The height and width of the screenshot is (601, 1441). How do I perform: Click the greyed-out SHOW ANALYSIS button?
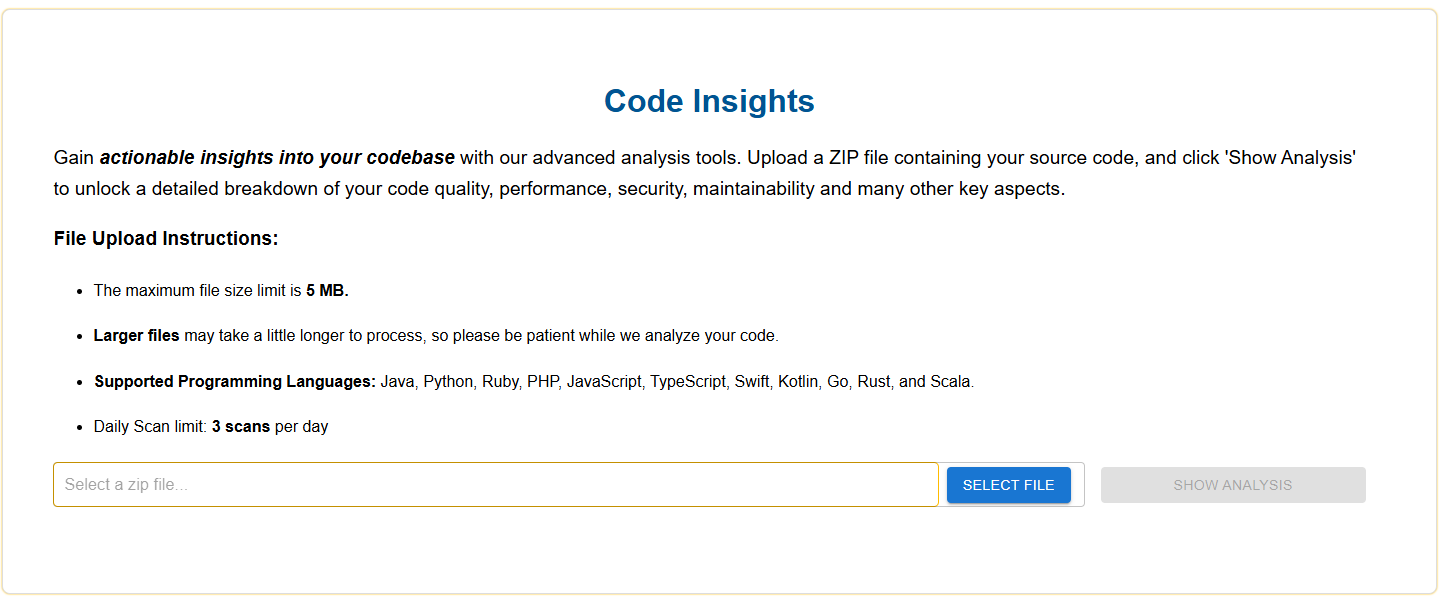coord(1232,485)
